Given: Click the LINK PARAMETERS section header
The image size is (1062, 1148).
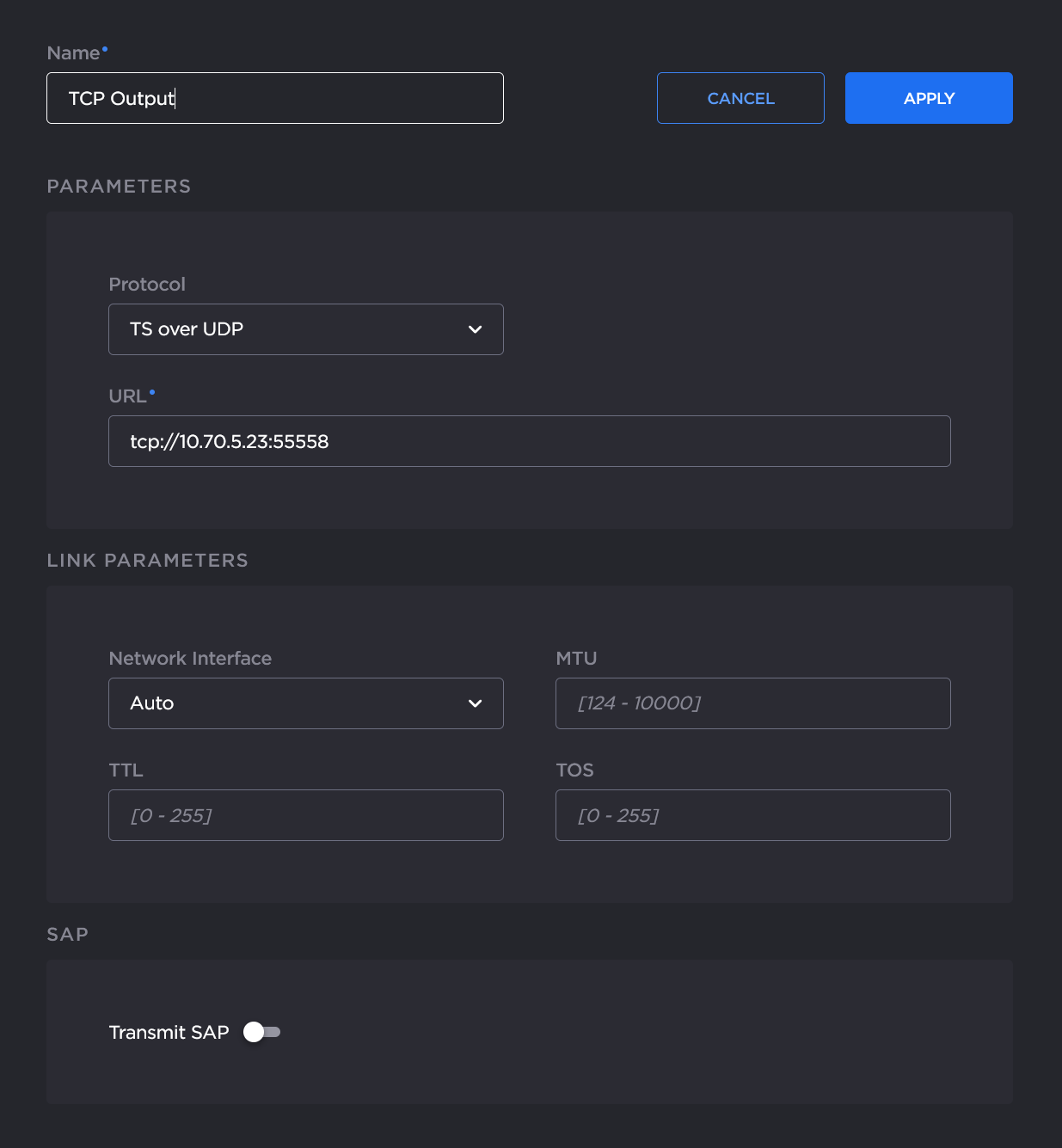Looking at the screenshot, I should [148, 560].
